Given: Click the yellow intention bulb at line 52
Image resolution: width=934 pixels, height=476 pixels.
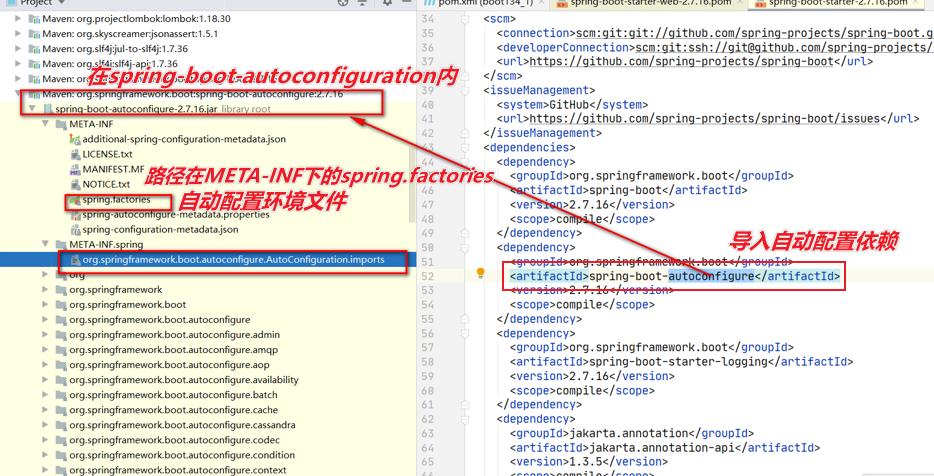Looking at the screenshot, I should 481,273.
